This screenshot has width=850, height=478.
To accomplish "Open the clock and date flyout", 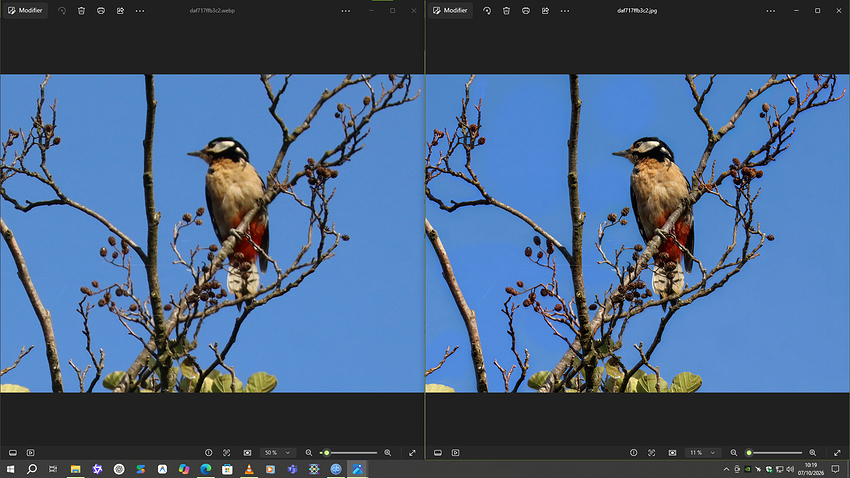I will pos(811,469).
